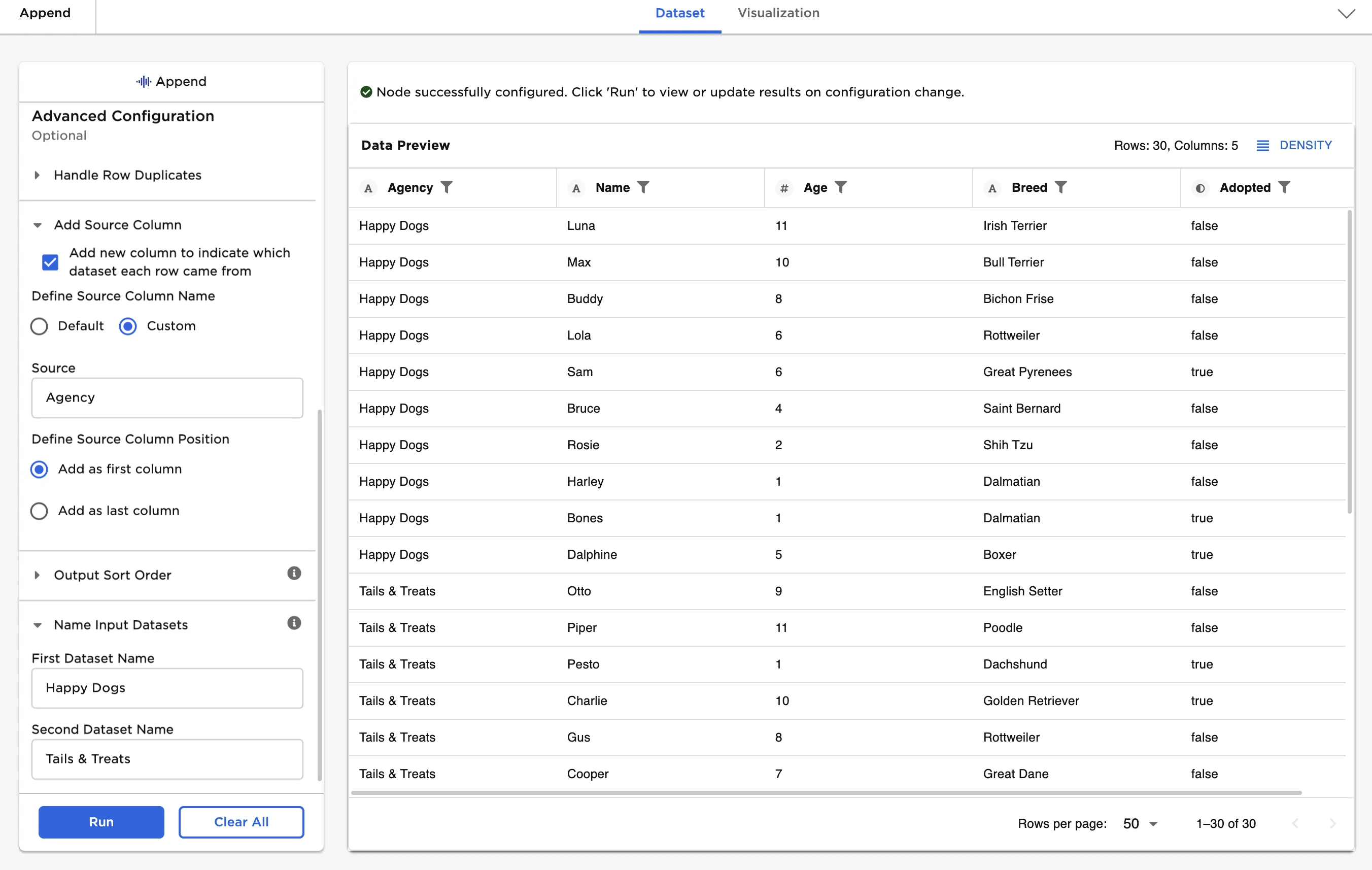Expand Handle Row Duplicates section
The height and width of the screenshot is (870, 1372).
37,175
